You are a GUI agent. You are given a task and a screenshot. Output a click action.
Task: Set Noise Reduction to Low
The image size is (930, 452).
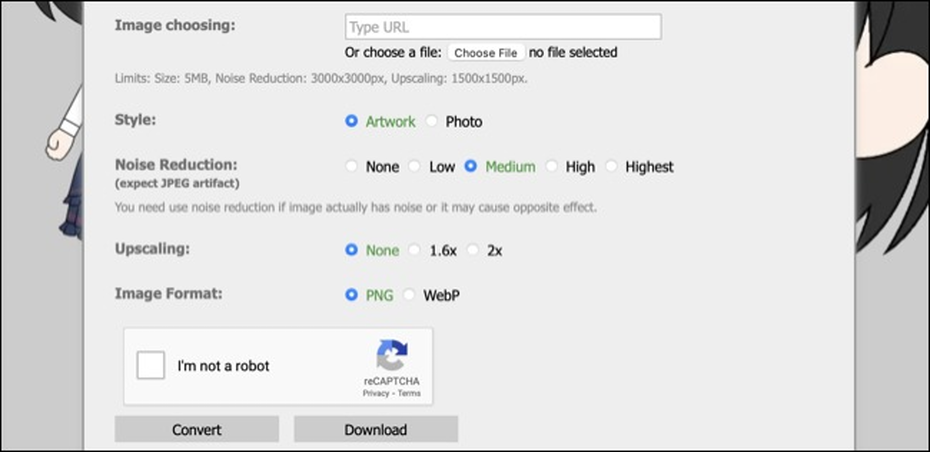415,167
